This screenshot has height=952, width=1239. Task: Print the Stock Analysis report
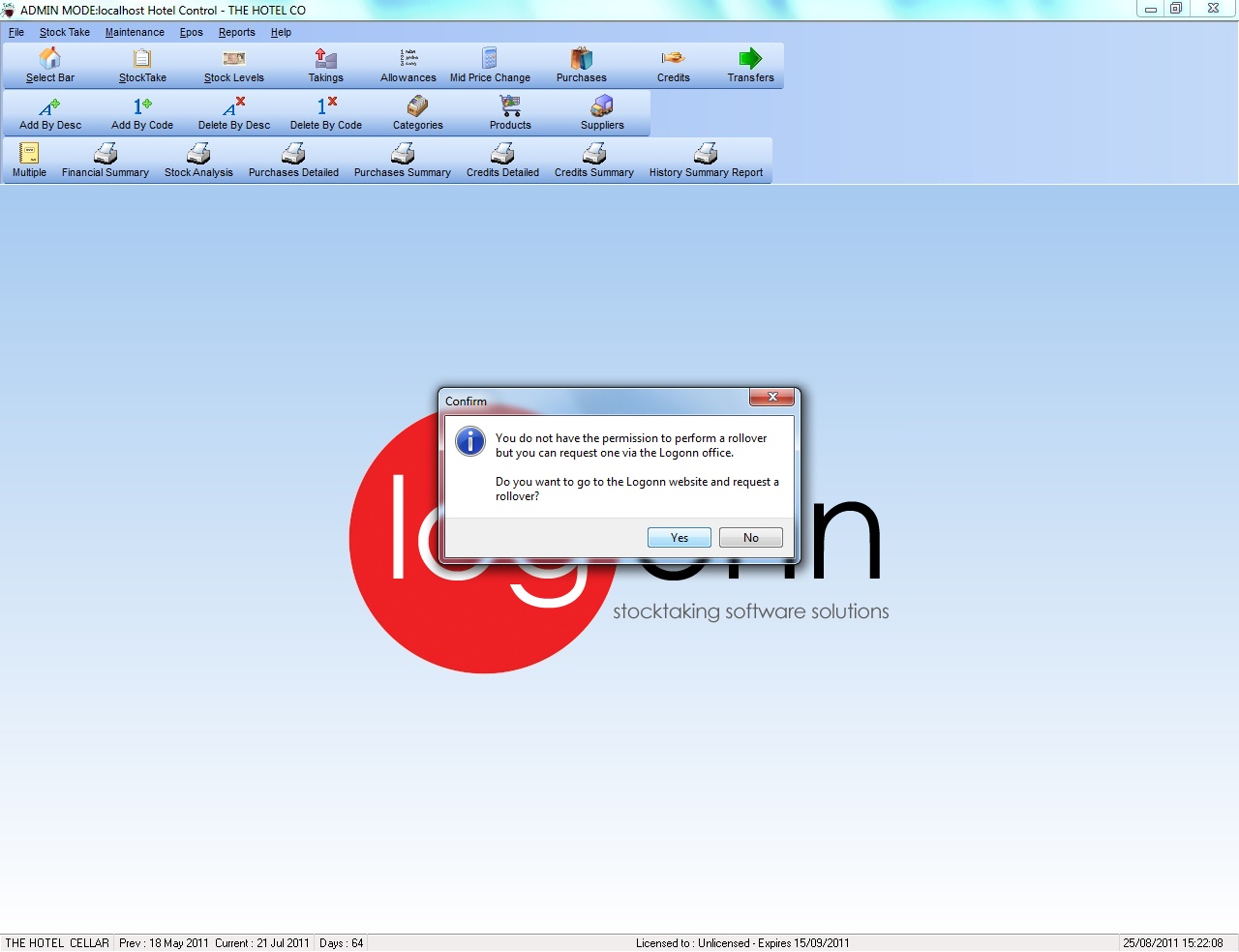coord(198,161)
